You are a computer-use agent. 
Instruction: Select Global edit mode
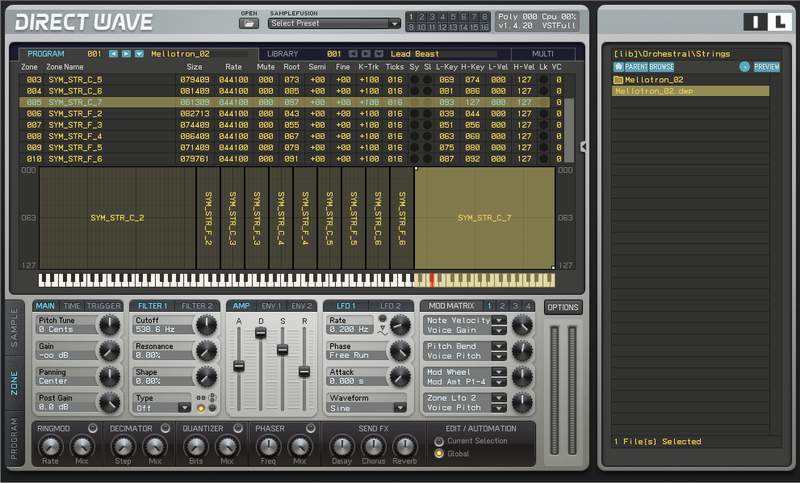click(439, 453)
